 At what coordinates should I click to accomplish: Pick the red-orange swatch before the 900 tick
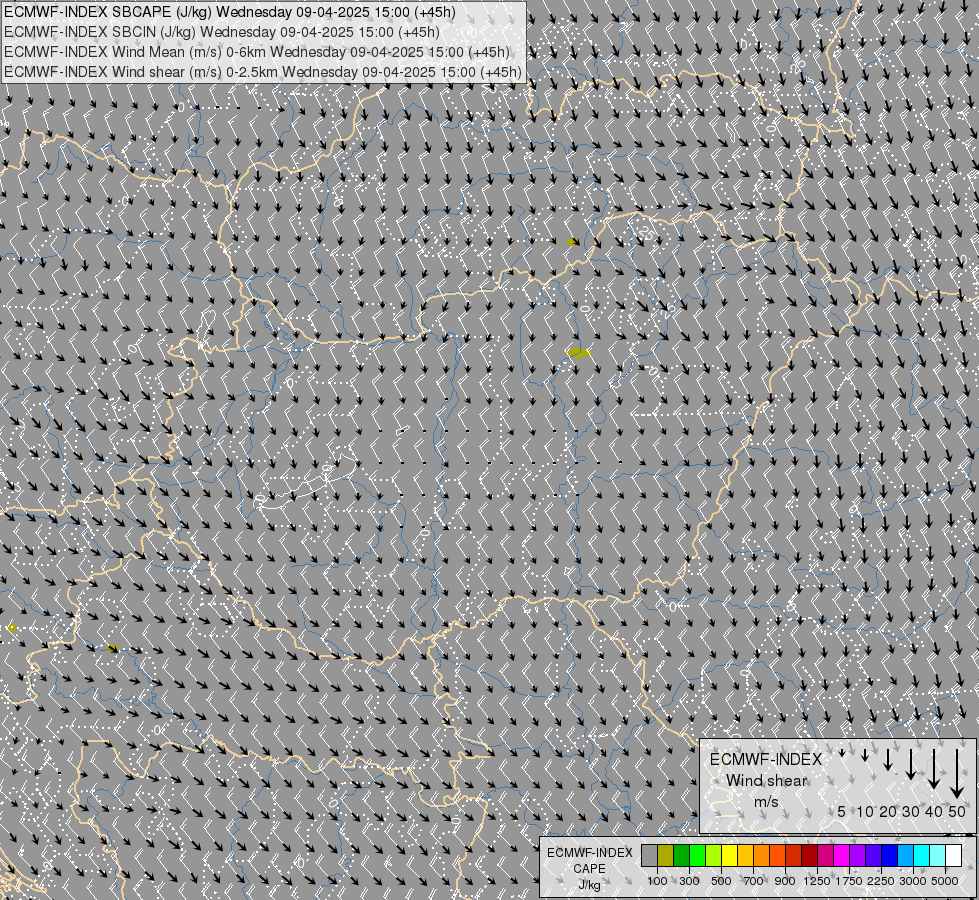click(x=777, y=855)
